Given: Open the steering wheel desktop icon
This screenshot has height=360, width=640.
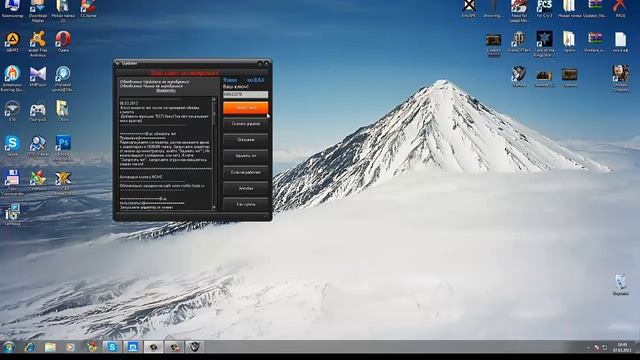Looking at the screenshot, I should [x=12, y=111].
